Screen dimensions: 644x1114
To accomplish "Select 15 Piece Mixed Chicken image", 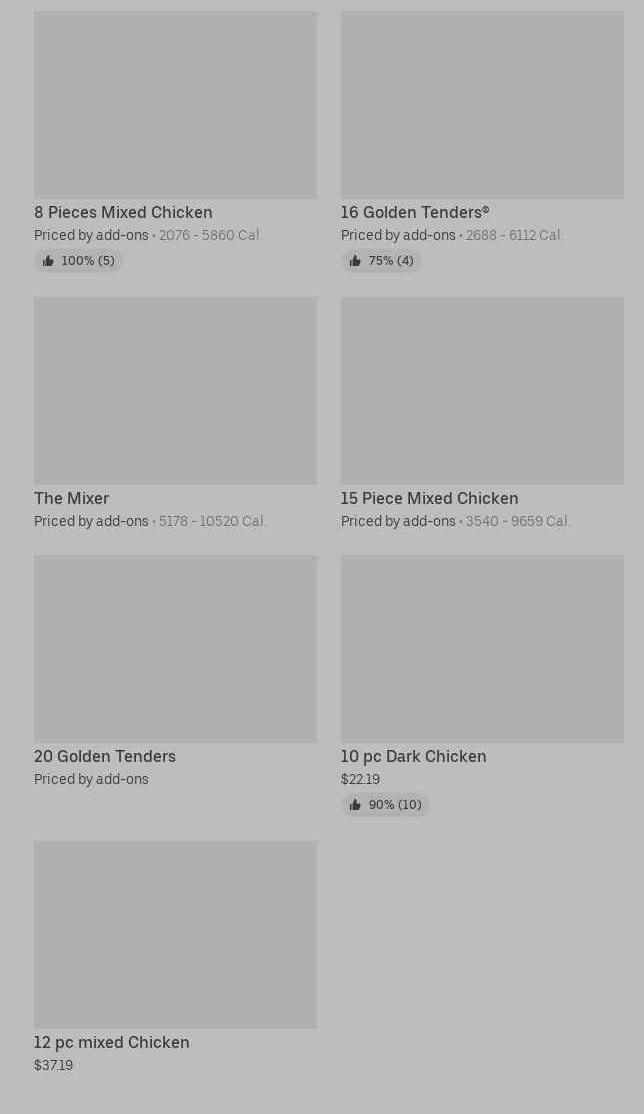I will pos(482,390).
